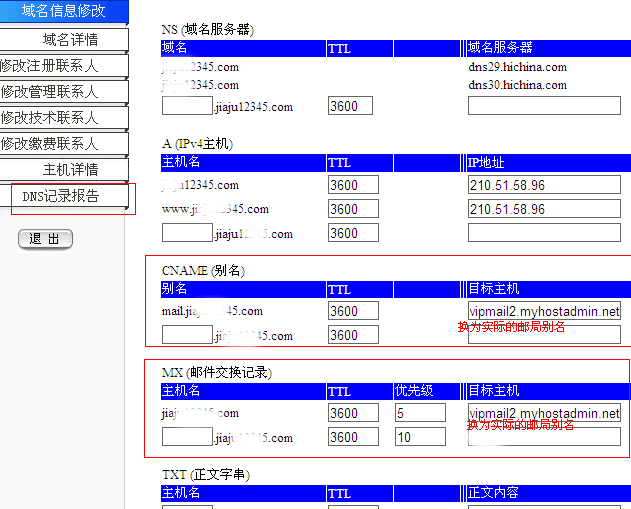Open 修改技术联系人 from the sidebar
The width and height of the screenshot is (631, 509).
(64, 118)
